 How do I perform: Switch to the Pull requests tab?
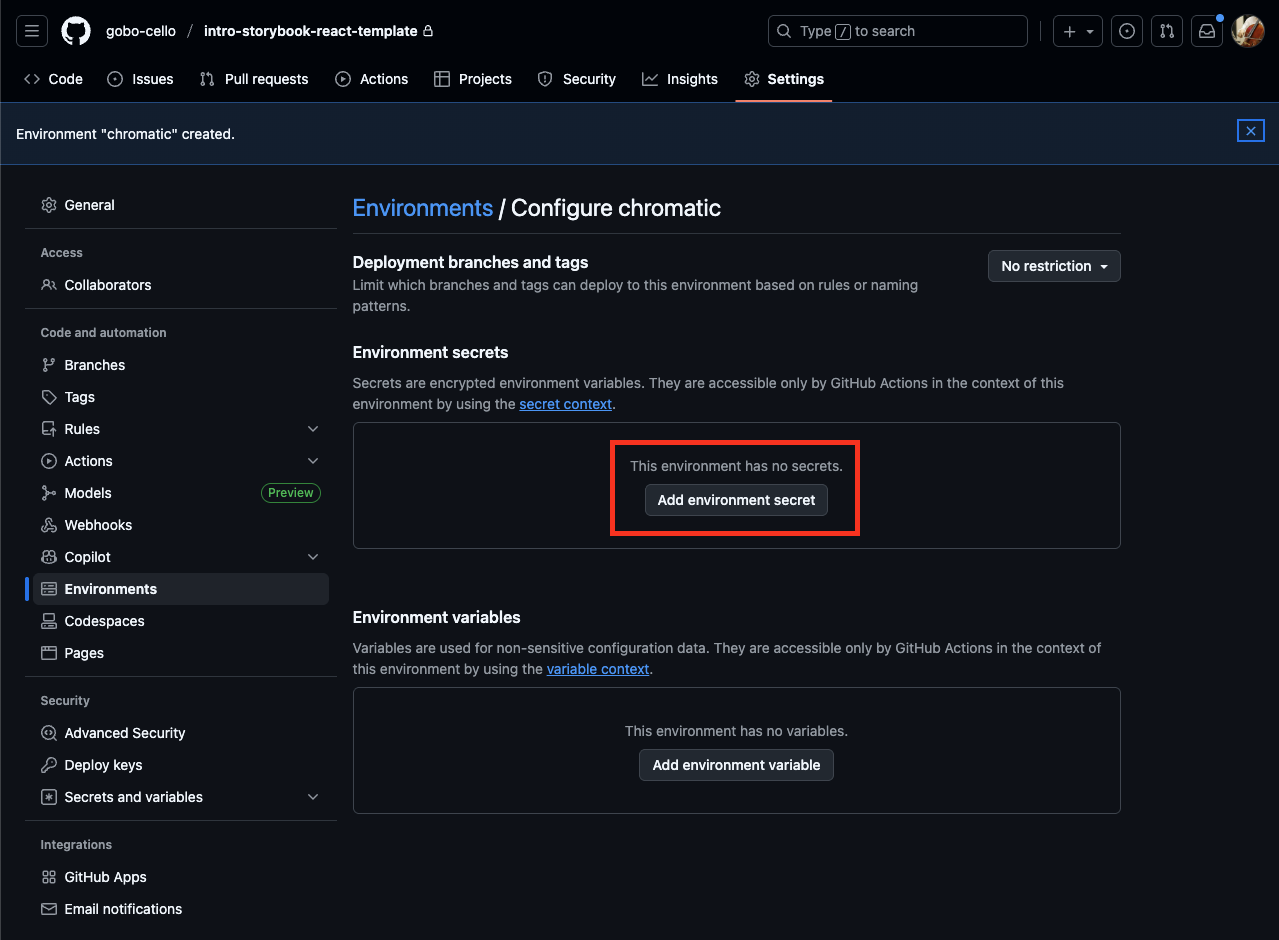click(x=254, y=79)
